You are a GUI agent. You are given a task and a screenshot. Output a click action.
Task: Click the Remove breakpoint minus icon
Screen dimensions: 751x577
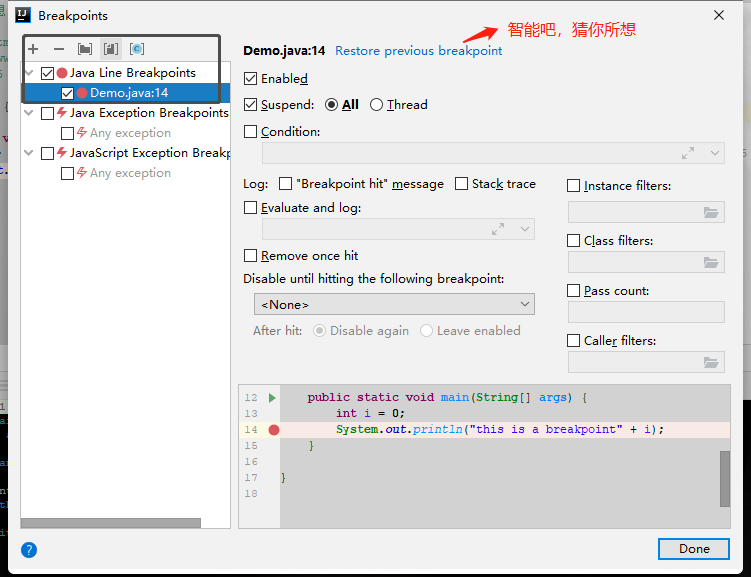[x=59, y=49]
